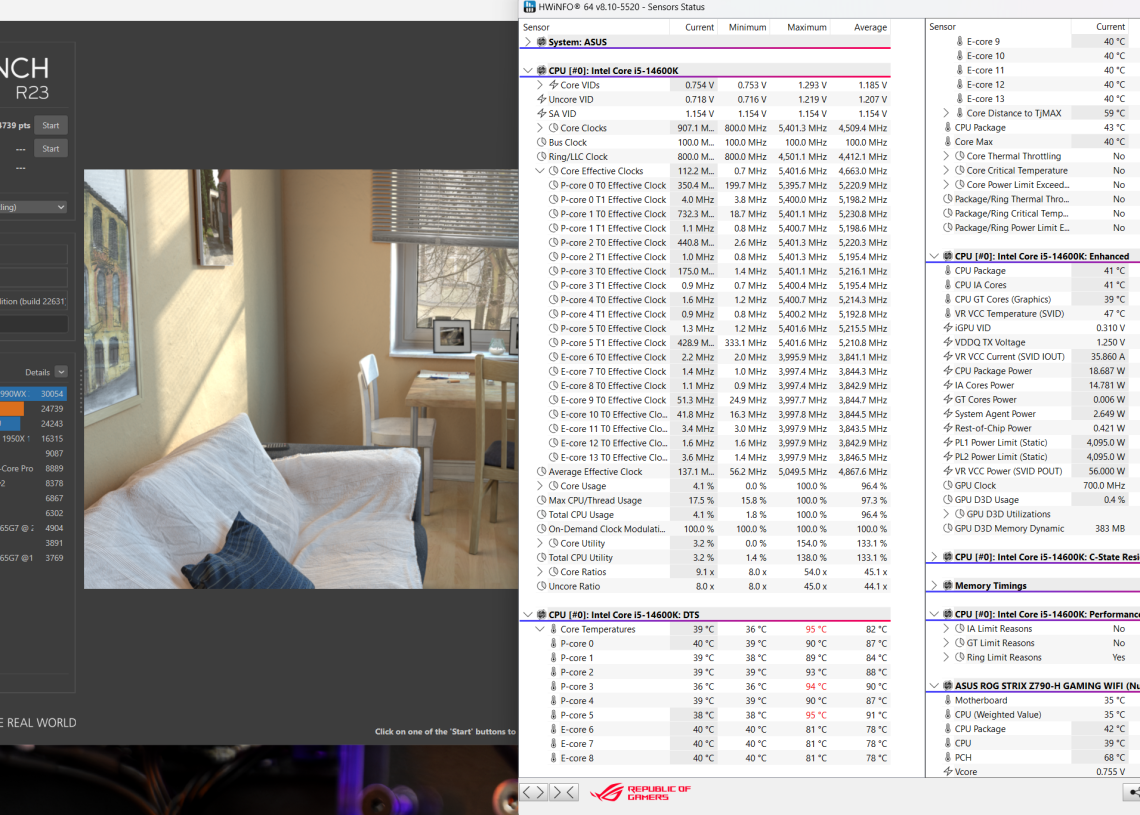
Task: Click the clock icon beside Bus Clock
Action: click(x=542, y=142)
